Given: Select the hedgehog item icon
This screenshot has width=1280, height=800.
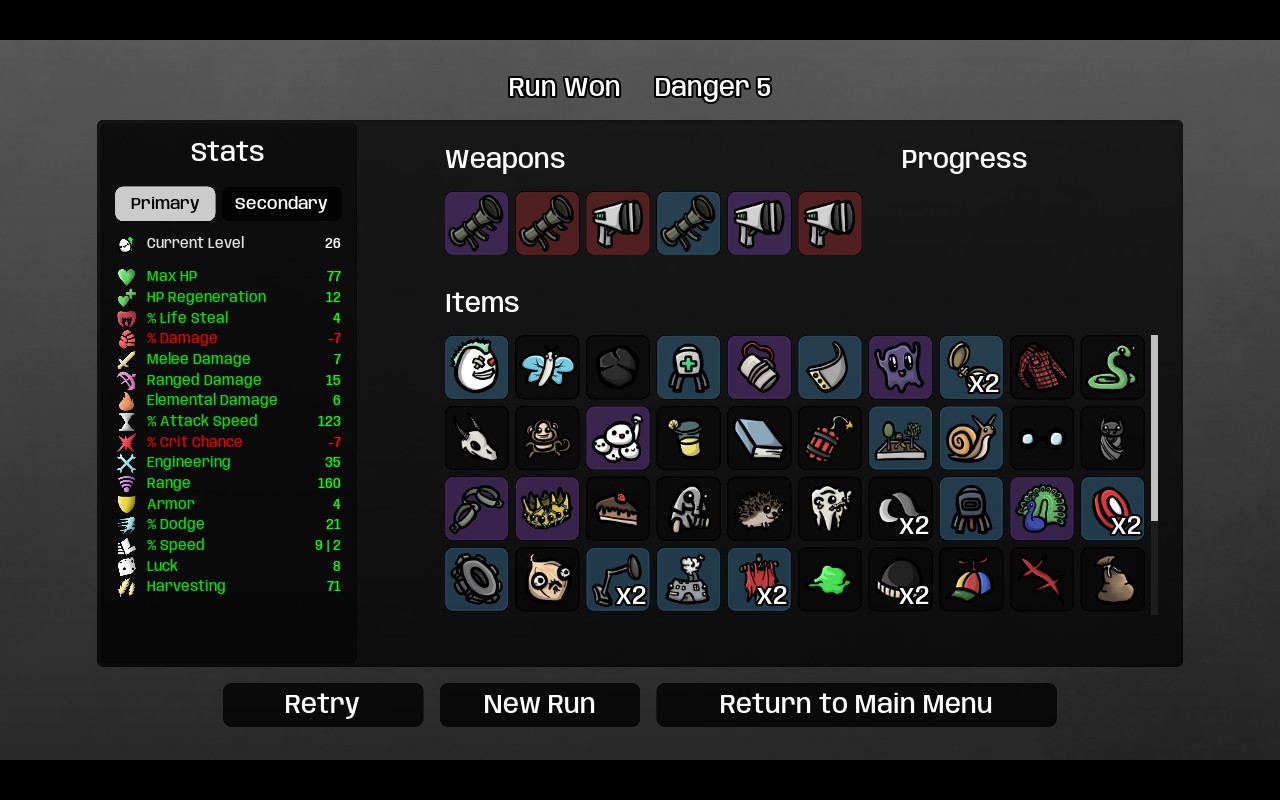Looking at the screenshot, I should 759,509.
